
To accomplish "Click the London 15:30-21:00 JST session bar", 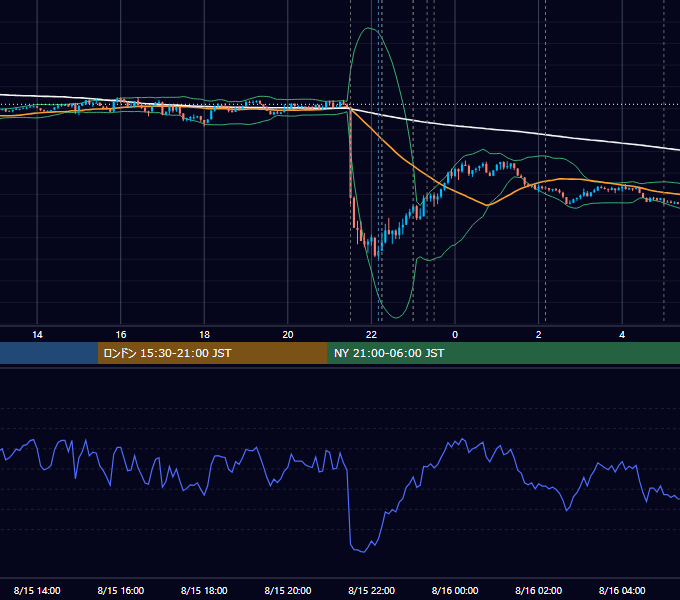I will point(212,353).
